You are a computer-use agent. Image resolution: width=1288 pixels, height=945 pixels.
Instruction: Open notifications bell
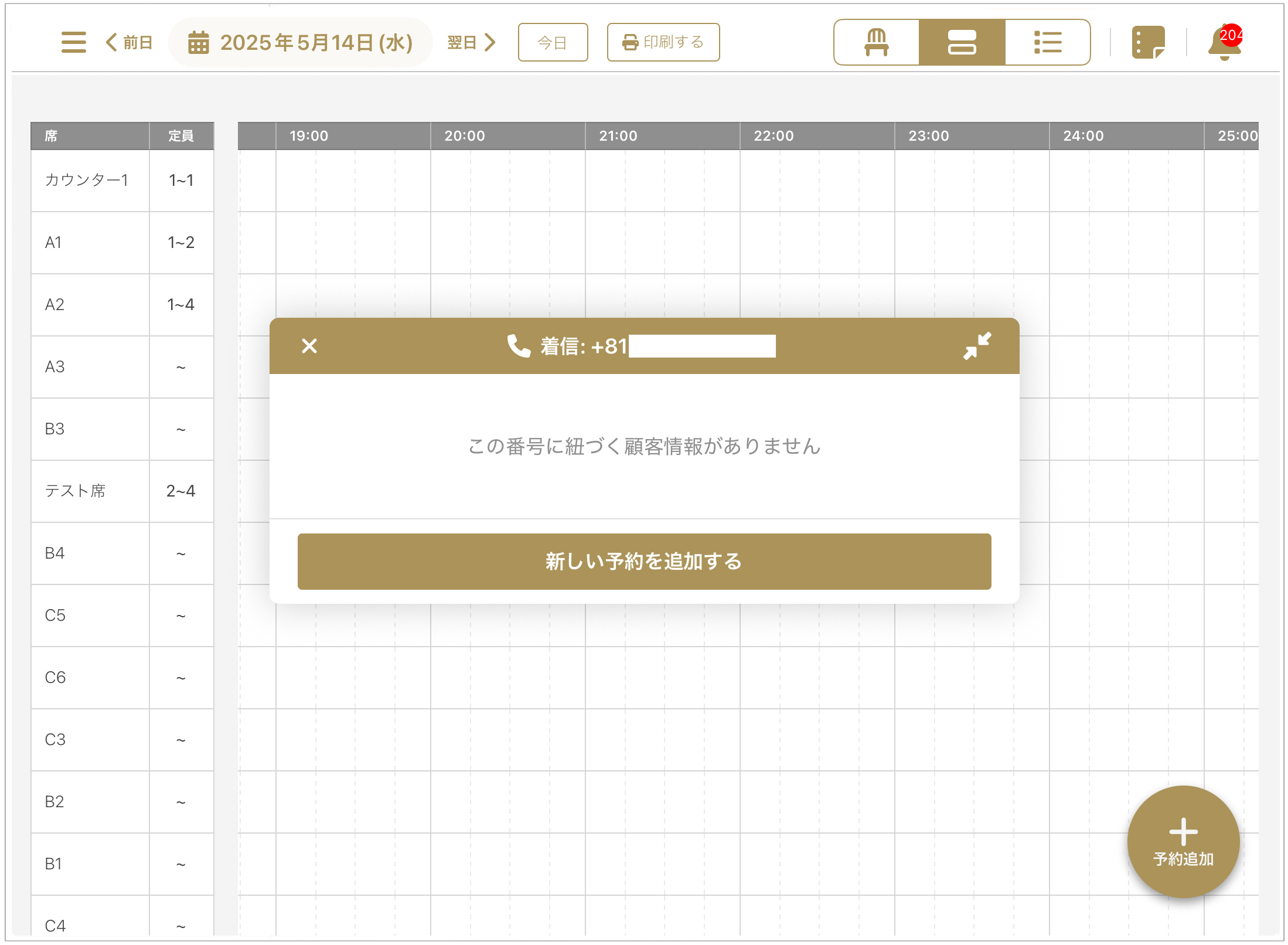[1224, 43]
